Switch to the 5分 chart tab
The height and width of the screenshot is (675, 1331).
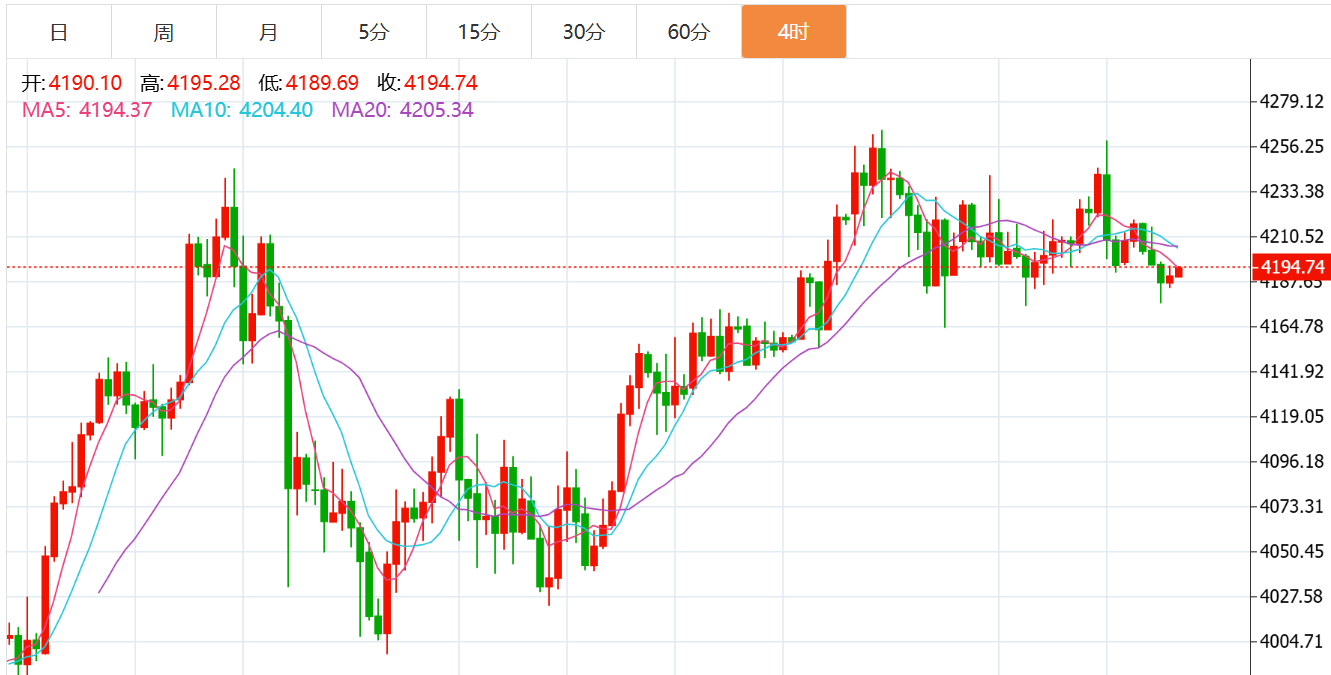(x=374, y=32)
